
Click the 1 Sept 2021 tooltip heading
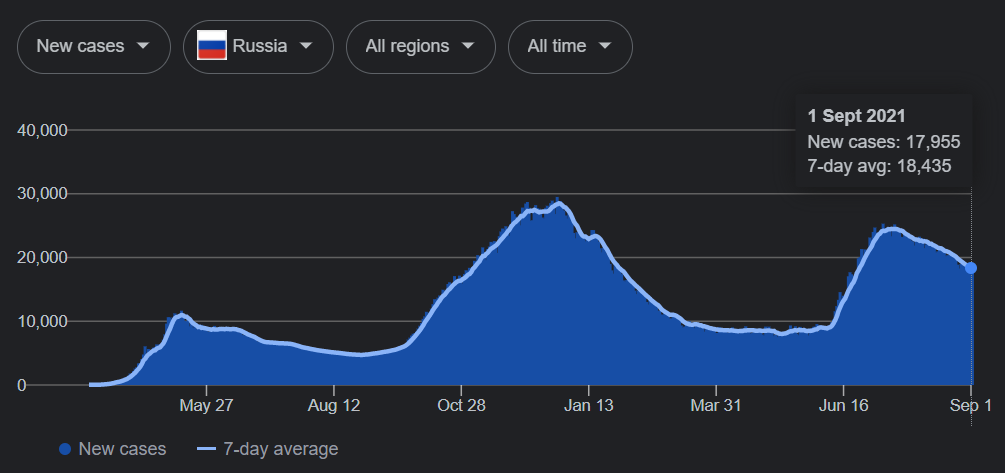click(x=857, y=116)
